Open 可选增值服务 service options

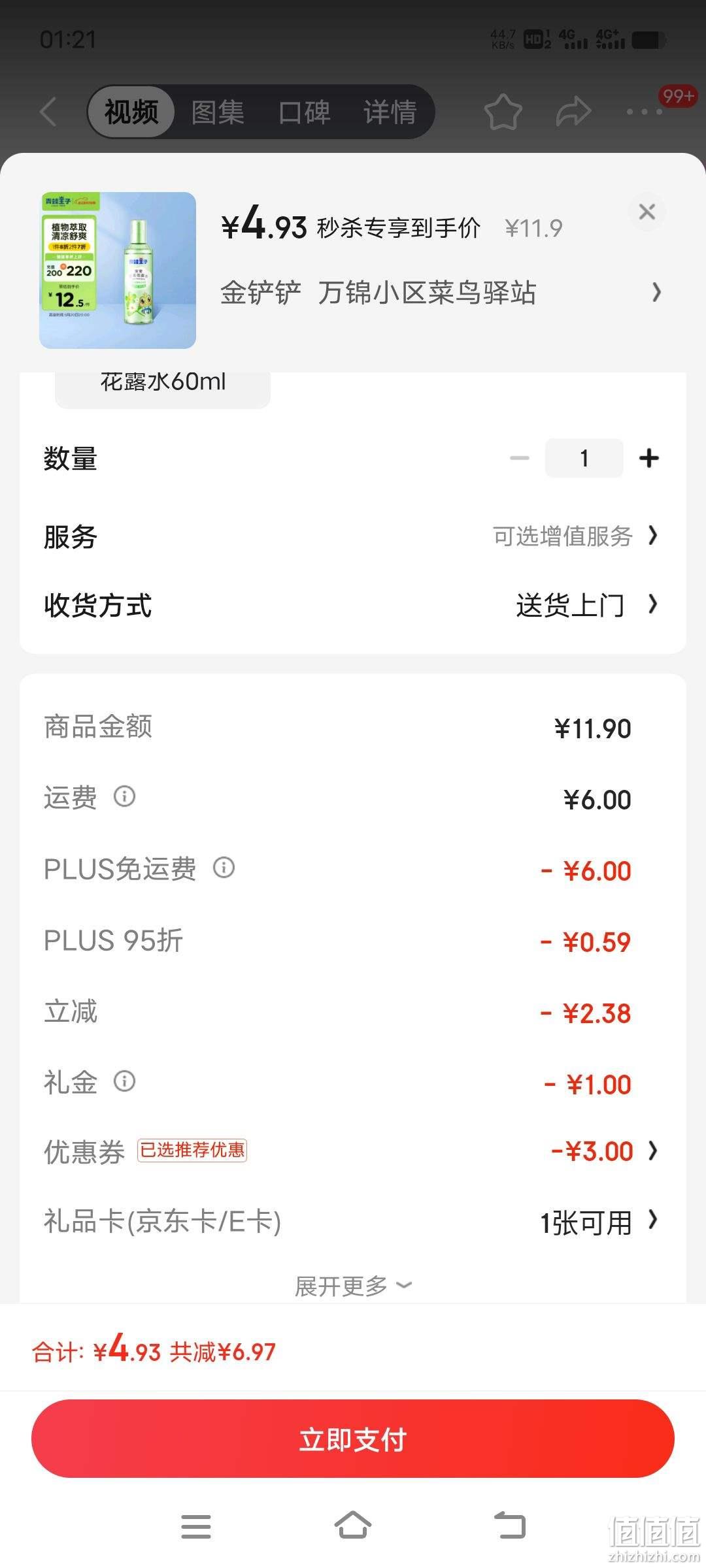[575, 536]
